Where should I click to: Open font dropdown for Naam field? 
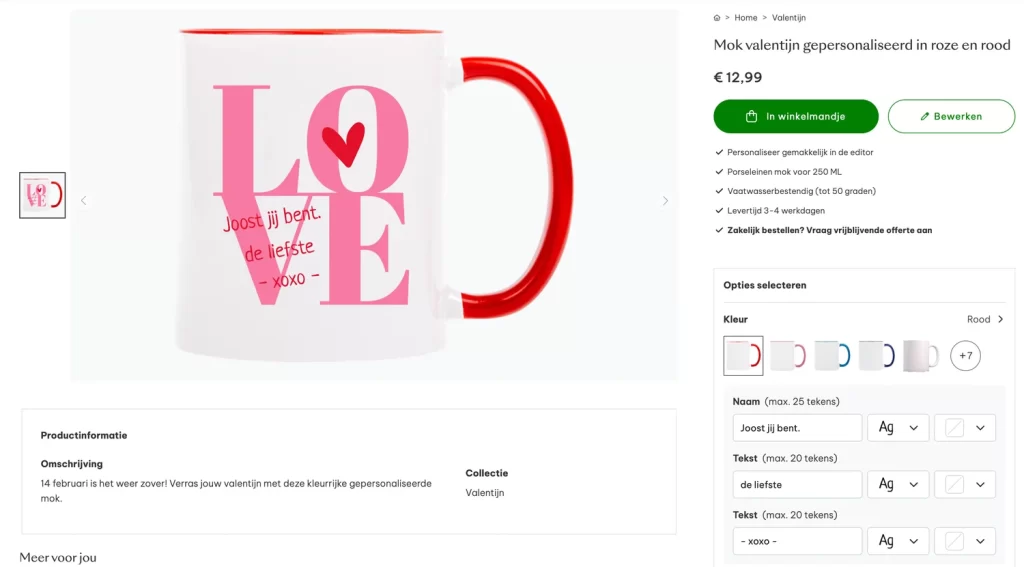(898, 428)
